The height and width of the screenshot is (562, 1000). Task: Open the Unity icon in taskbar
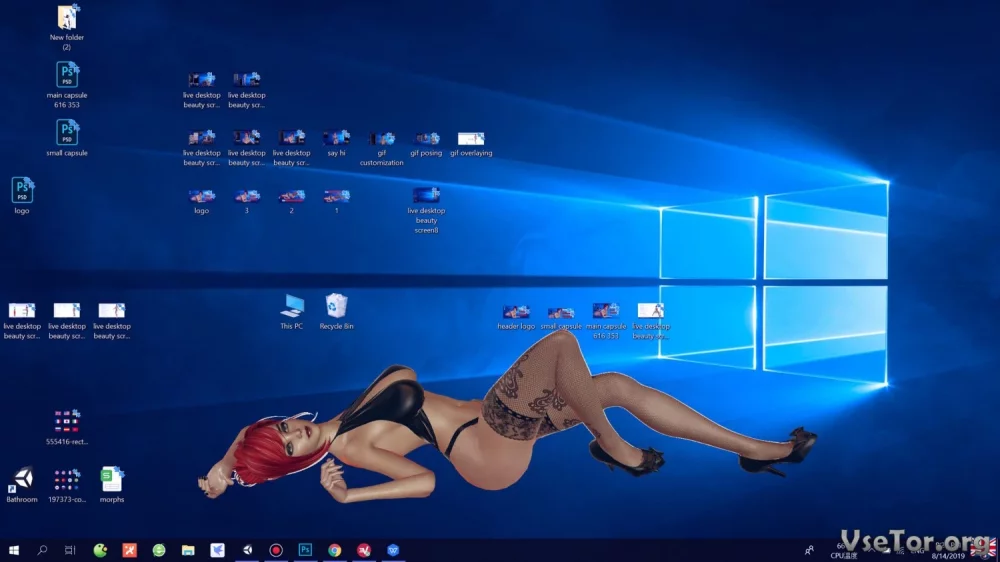coord(247,550)
